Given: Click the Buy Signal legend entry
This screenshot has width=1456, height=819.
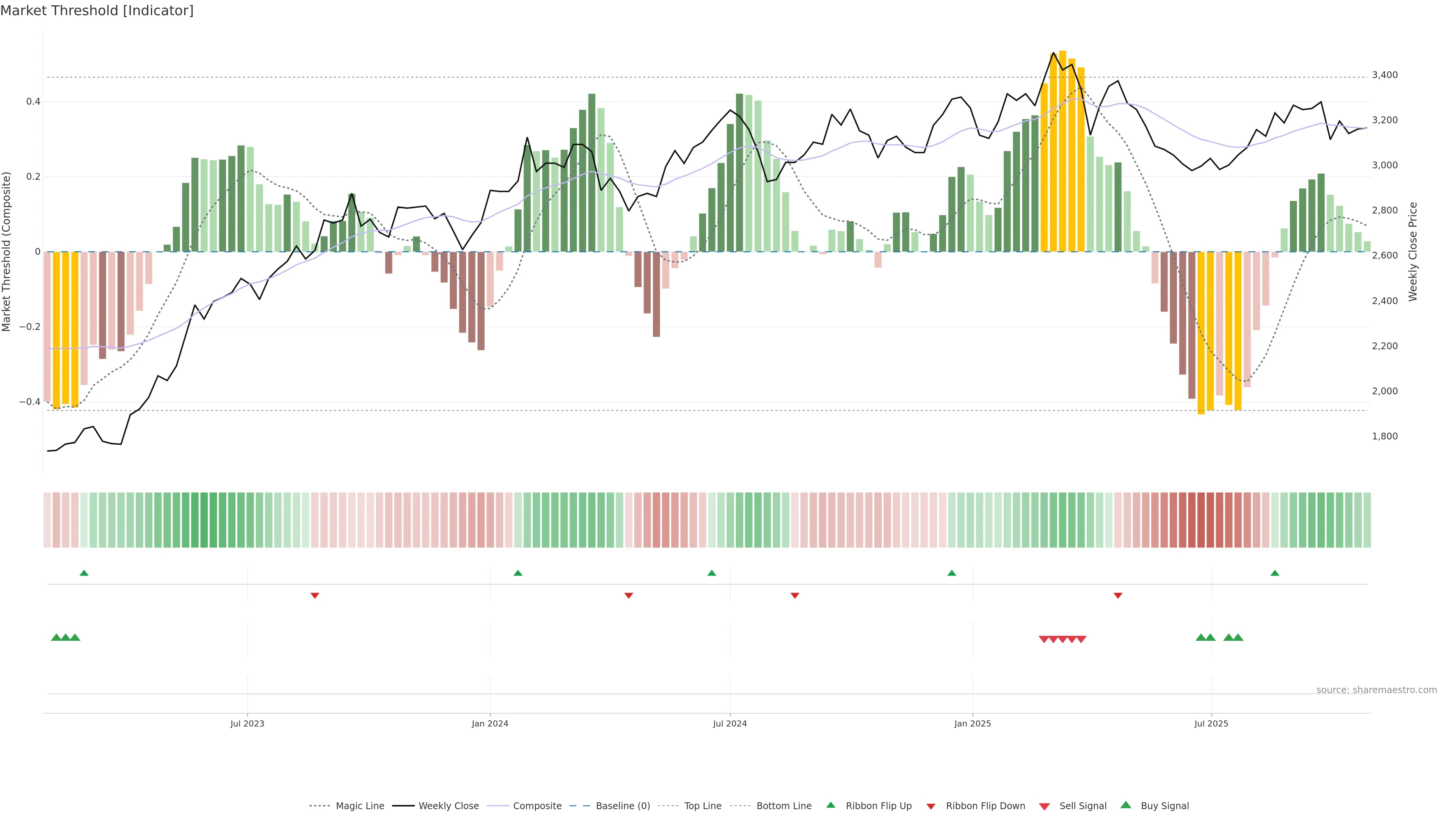Looking at the screenshot, I should click(x=1164, y=806).
